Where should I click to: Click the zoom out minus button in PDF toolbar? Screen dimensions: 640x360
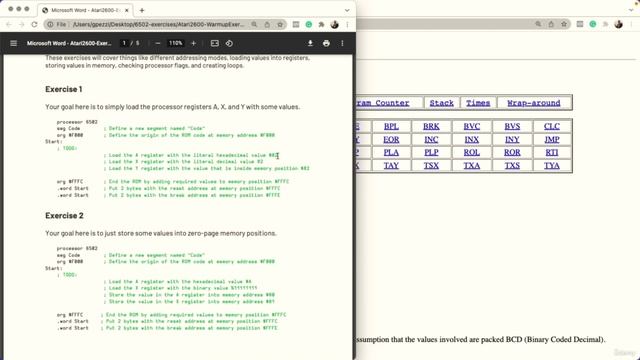coord(158,43)
